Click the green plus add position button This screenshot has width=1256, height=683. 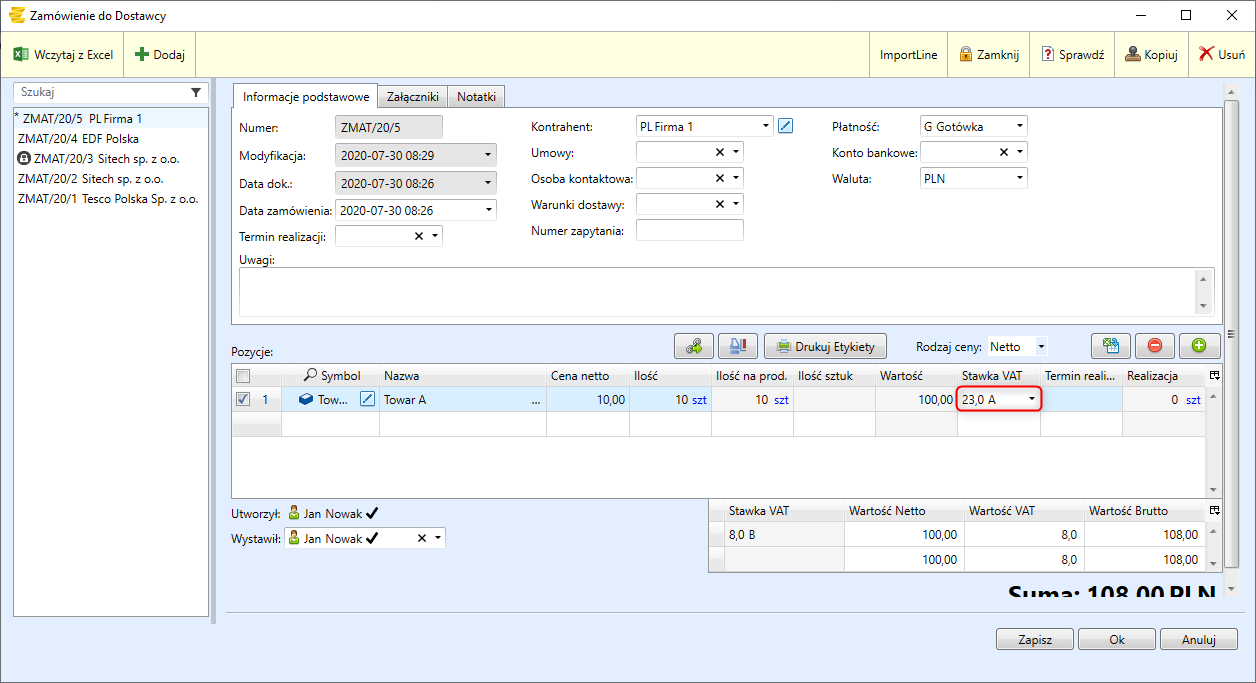(x=1199, y=346)
